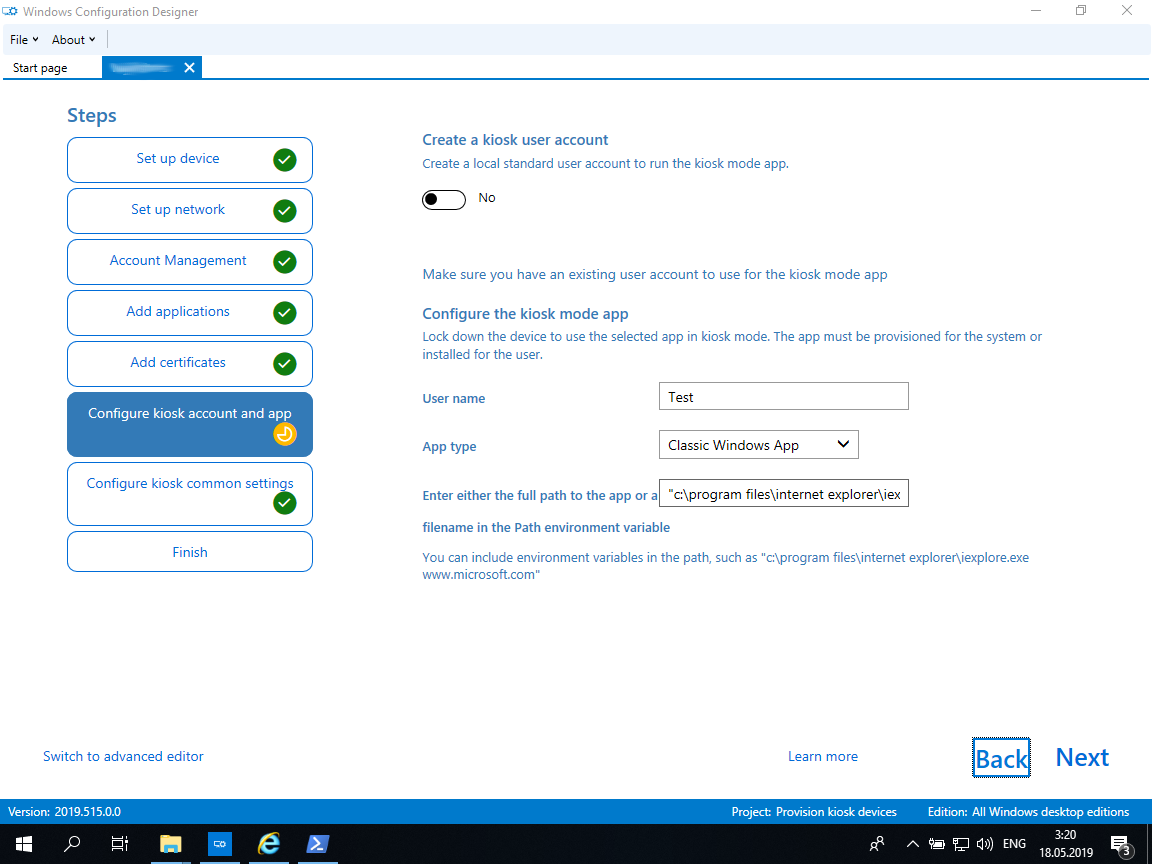Click the app icon in title bar
This screenshot has height=864, width=1152.
pyautogui.click(x=10, y=12)
